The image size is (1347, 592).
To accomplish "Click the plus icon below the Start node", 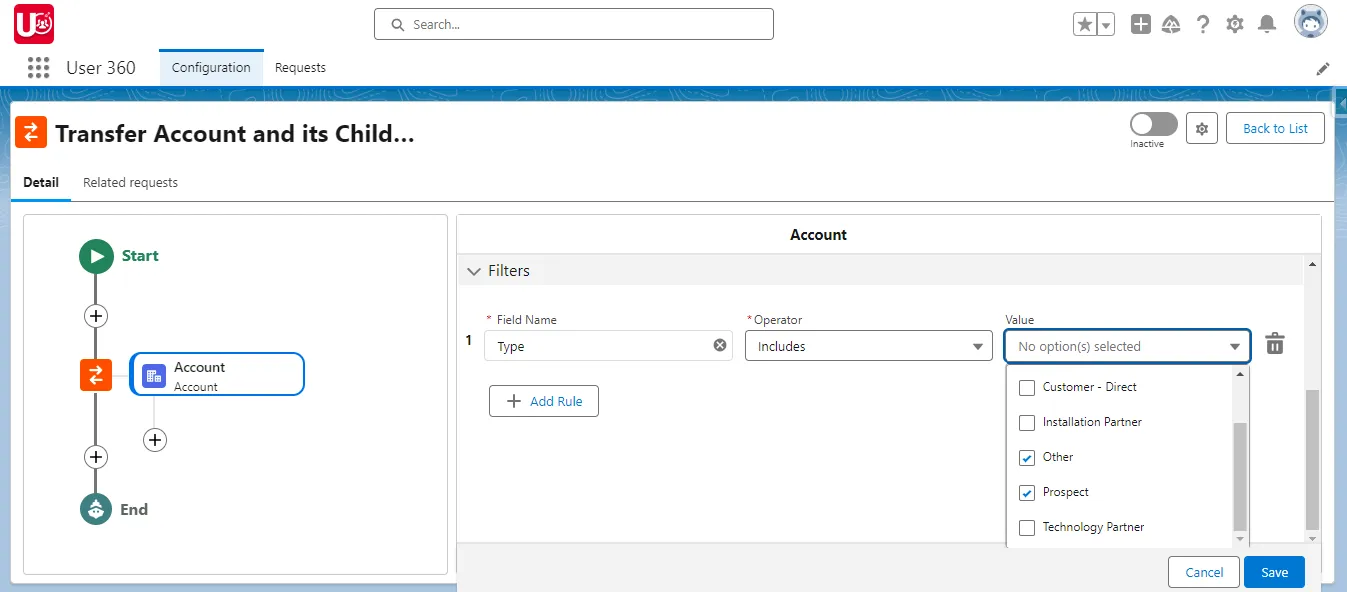I will pyautogui.click(x=96, y=315).
